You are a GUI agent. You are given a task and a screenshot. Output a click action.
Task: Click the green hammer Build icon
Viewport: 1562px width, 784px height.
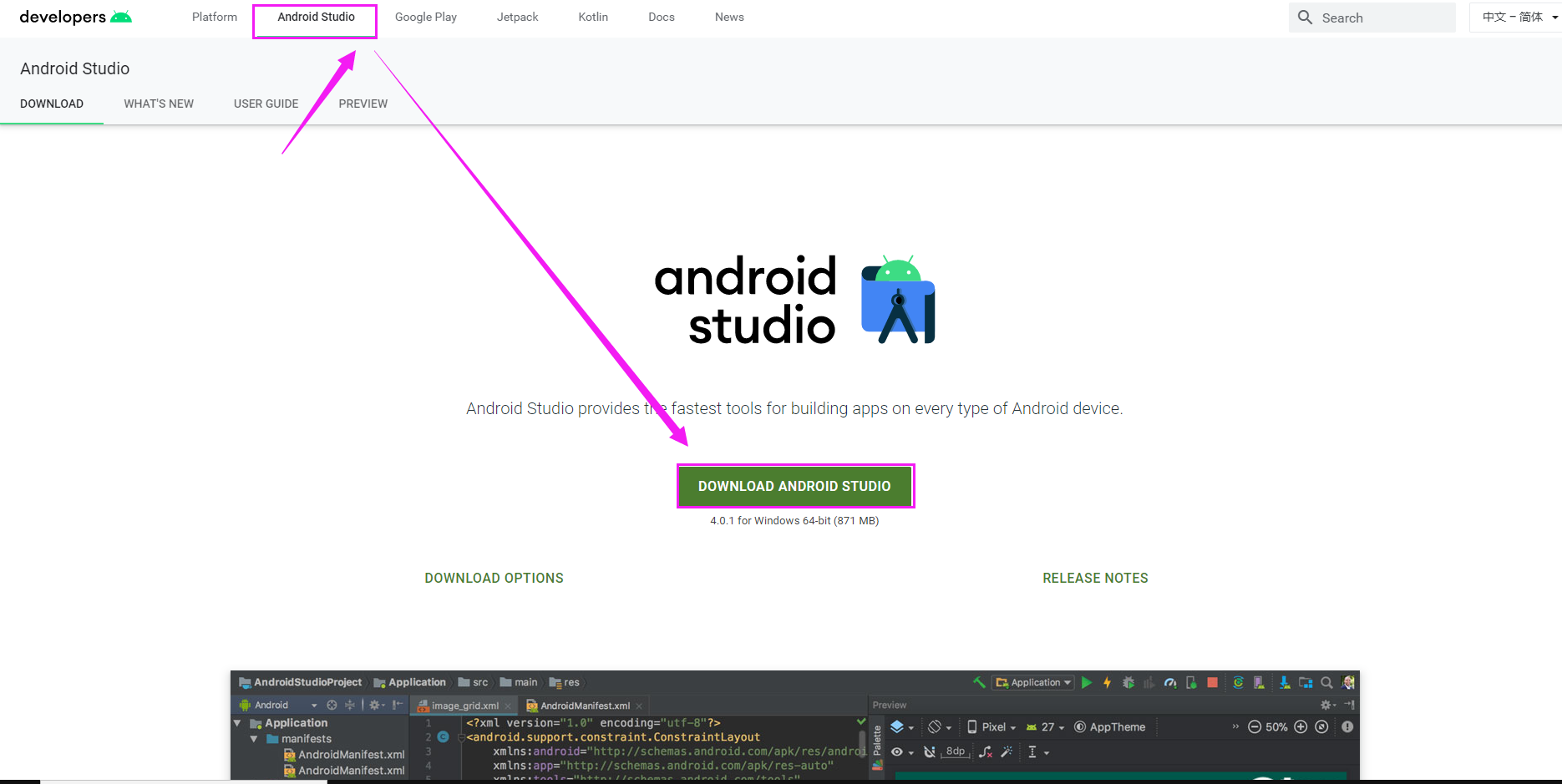pos(979,682)
